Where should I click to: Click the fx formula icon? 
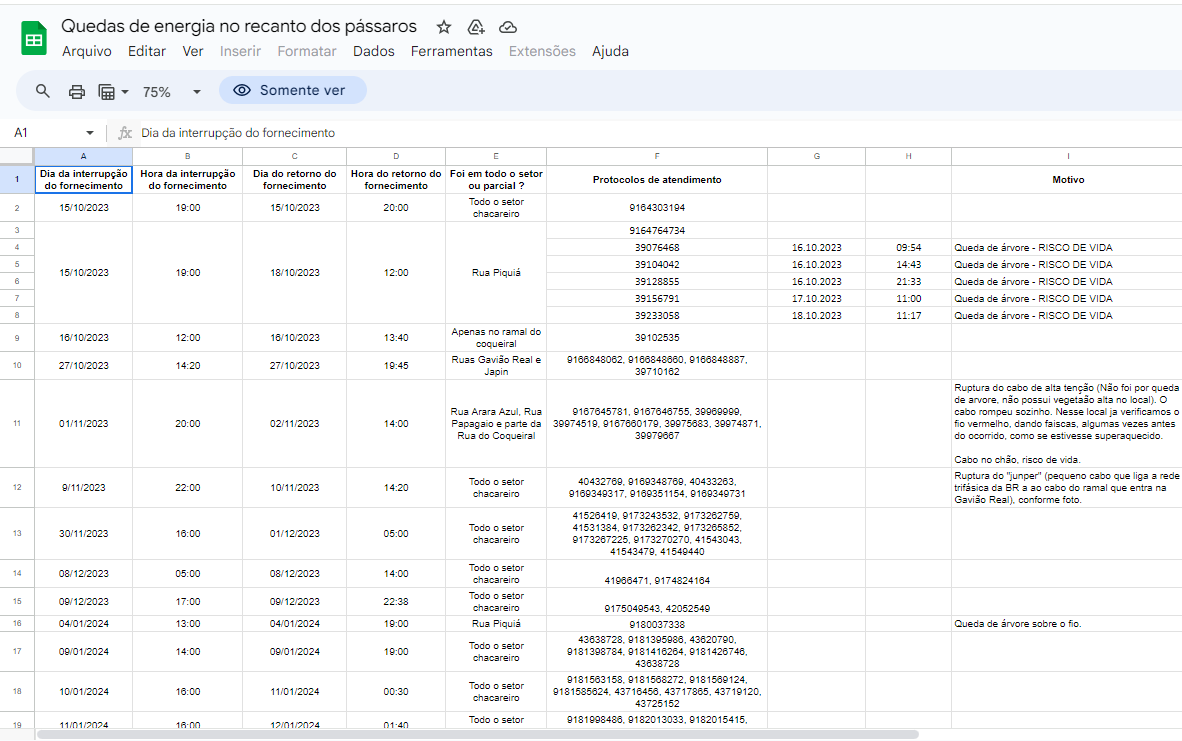click(x=125, y=133)
